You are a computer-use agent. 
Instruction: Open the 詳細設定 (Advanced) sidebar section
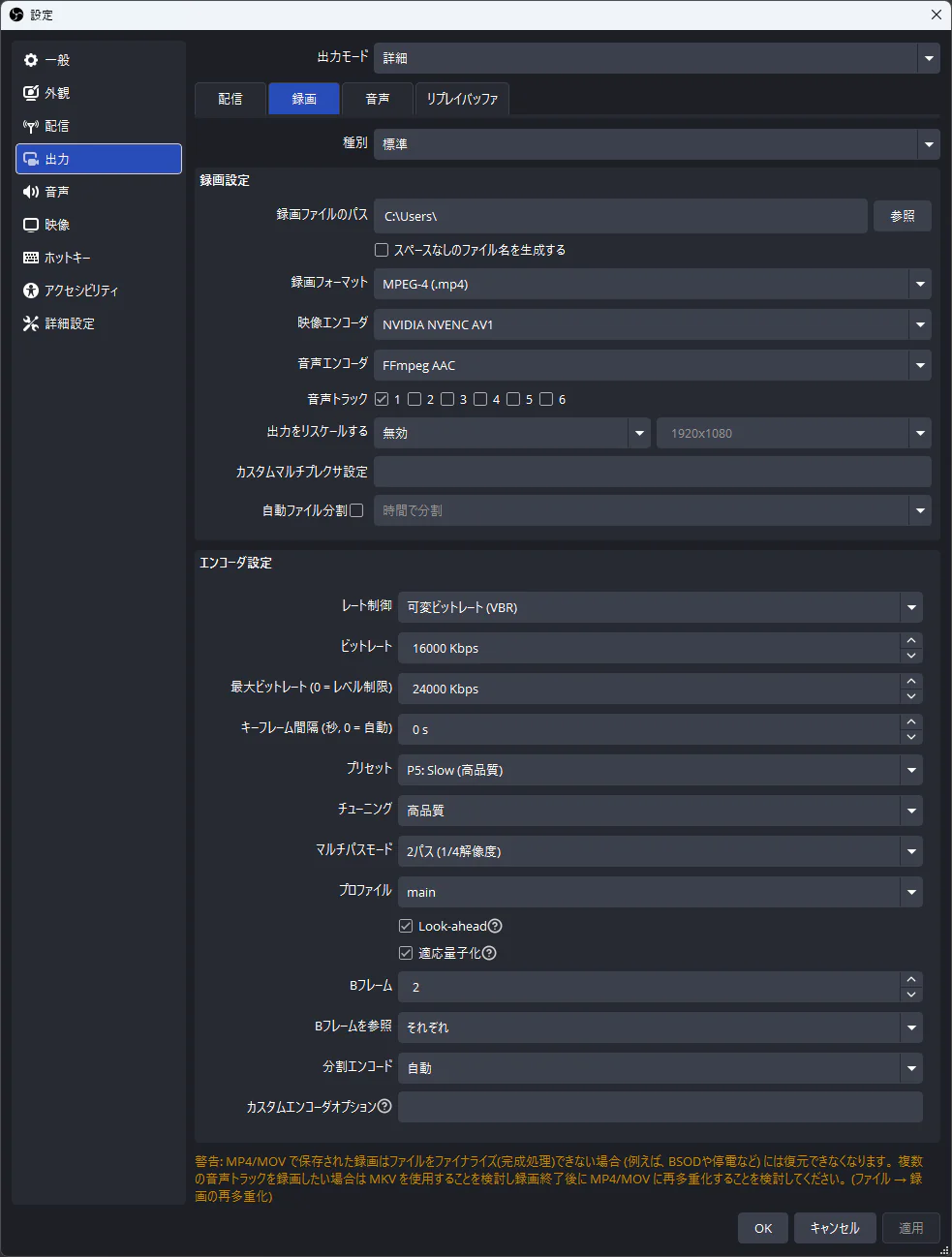[70, 323]
